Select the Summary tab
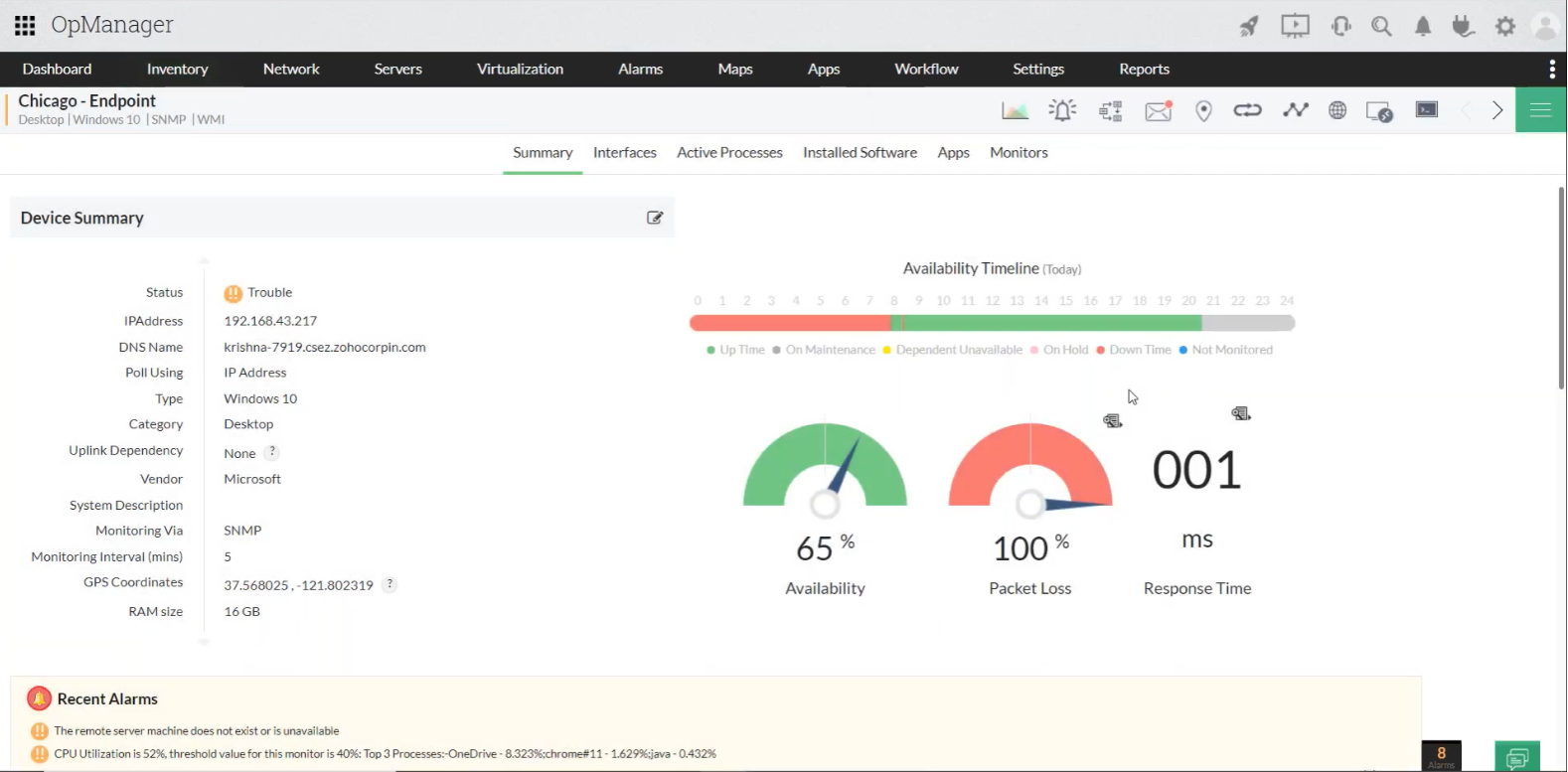Image resolution: width=1568 pixels, height=772 pixels. [x=543, y=152]
